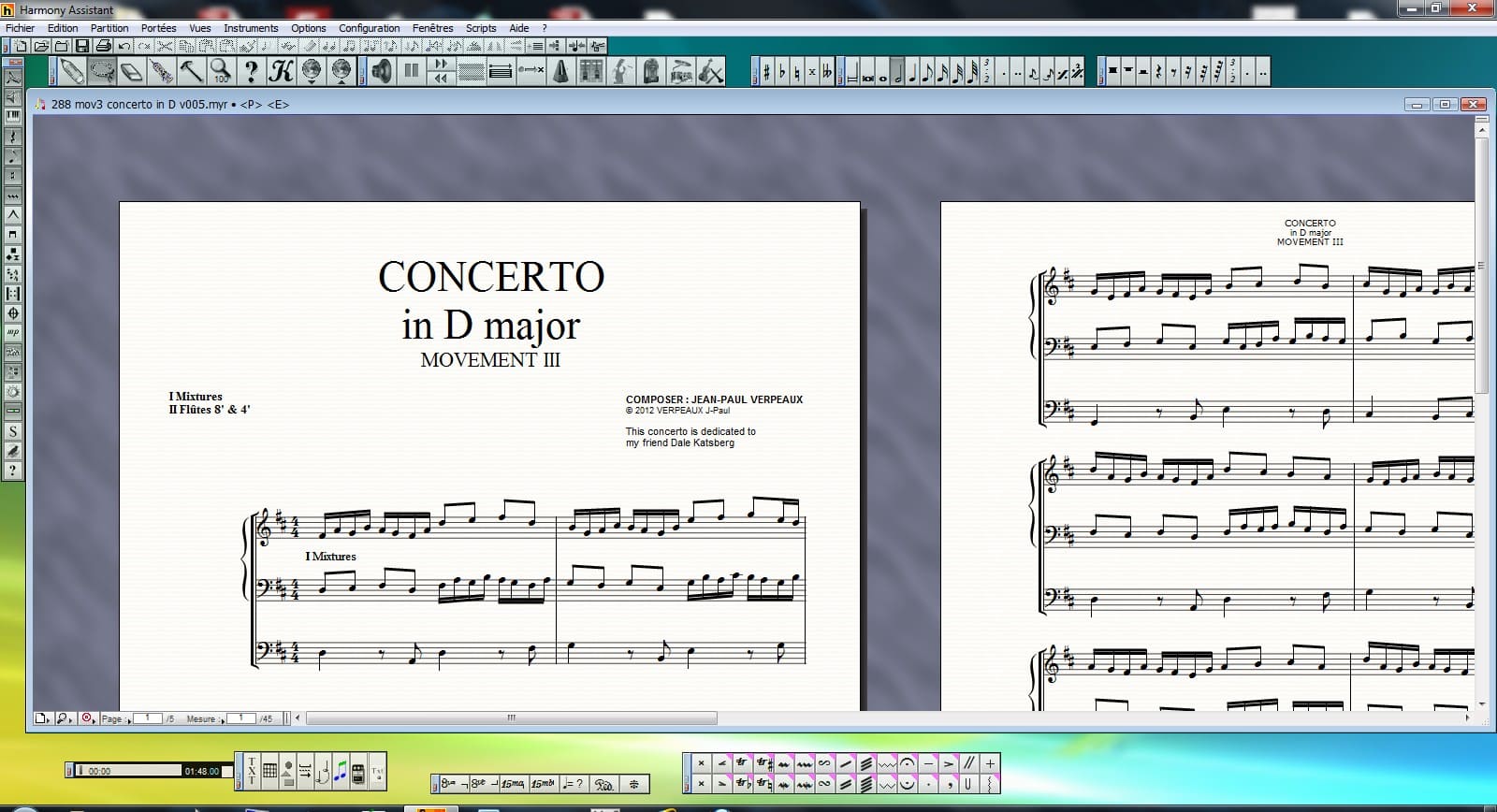The image size is (1497, 812).
Task: Open the mixer console icon
Action: (591, 71)
